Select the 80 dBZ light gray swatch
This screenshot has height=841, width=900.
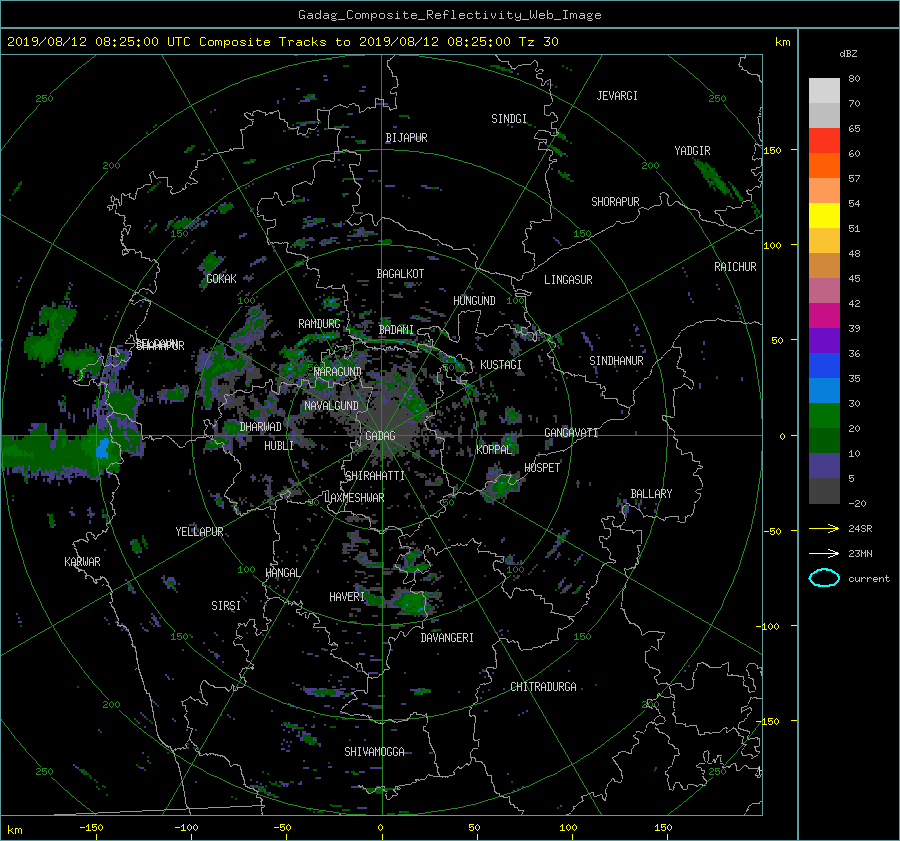click(824, 90)
